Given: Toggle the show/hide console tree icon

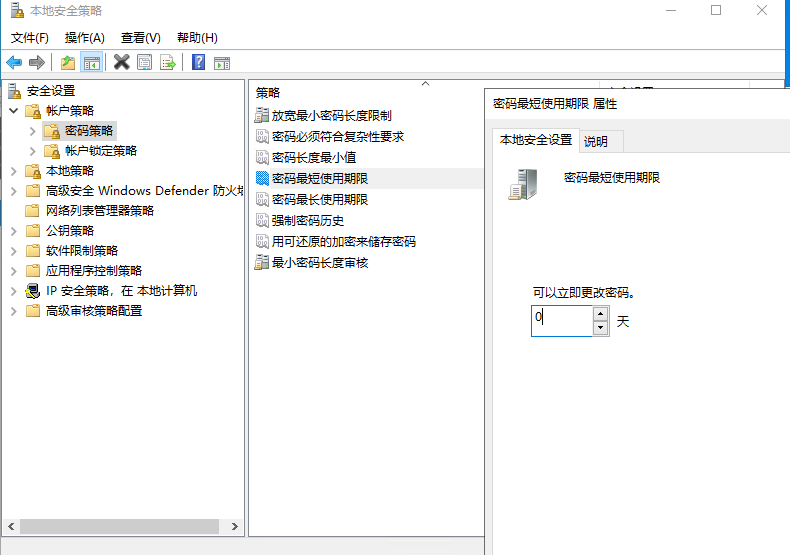Looking at the screenshot, I should (x=91, y=62).
